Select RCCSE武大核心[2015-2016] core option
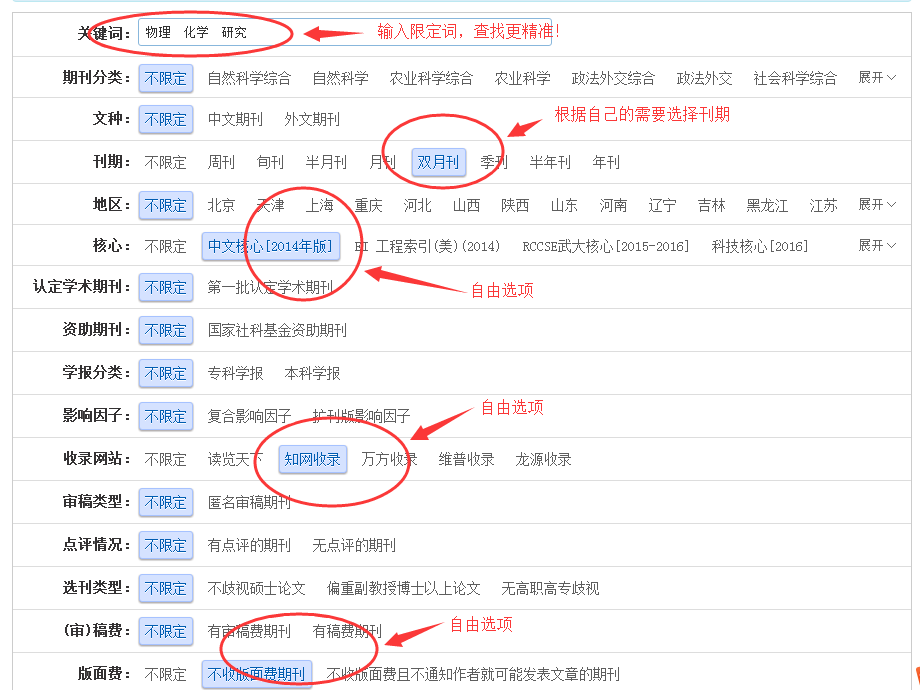This screenshot has height=690, width=920. click(605, 246)
